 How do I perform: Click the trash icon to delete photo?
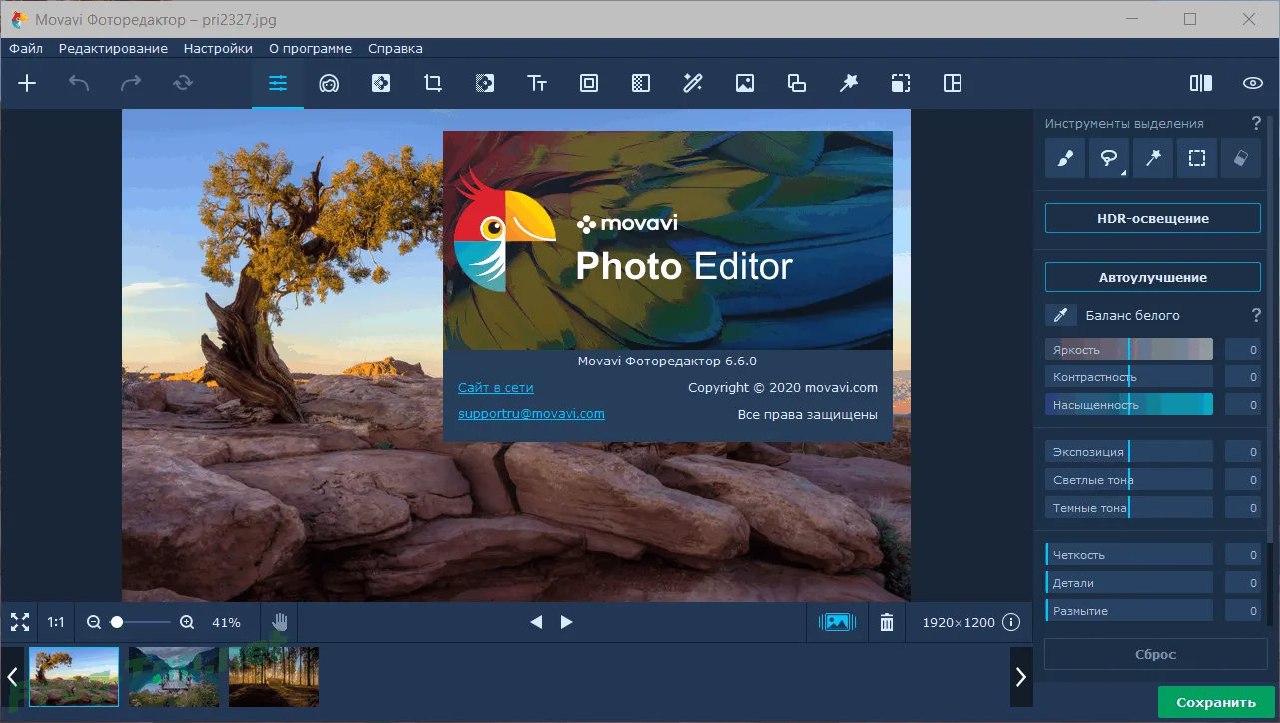click(x=886, y=622)
